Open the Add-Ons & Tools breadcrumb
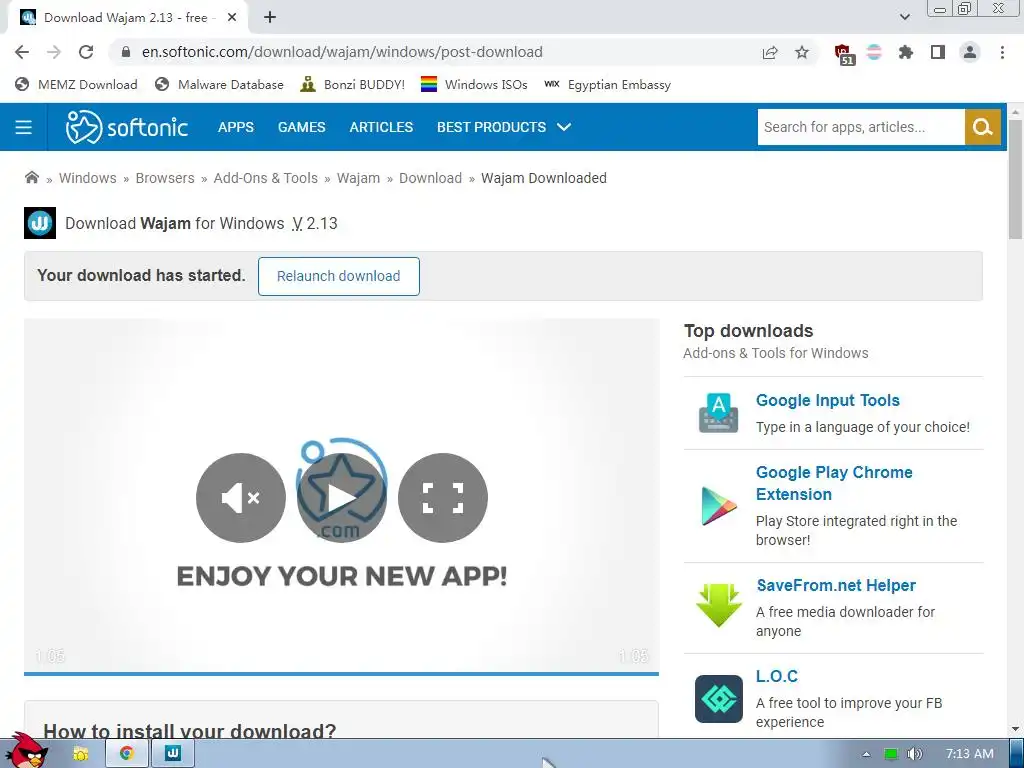This screenshot has width=1024, height=768. click(x=266, y=178)
